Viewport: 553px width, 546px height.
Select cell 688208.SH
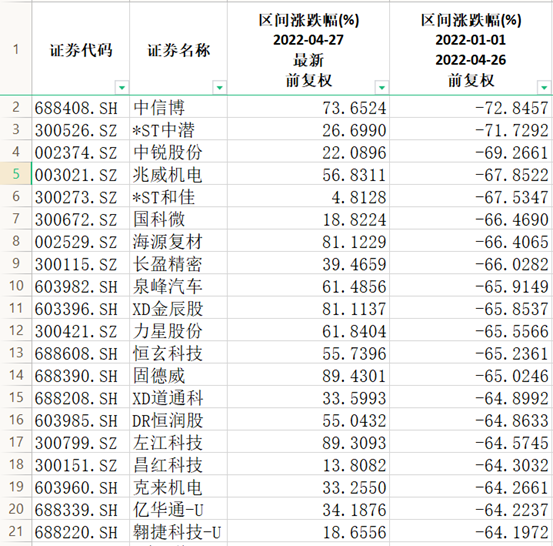pyautogui.click(x=81, y=398)
